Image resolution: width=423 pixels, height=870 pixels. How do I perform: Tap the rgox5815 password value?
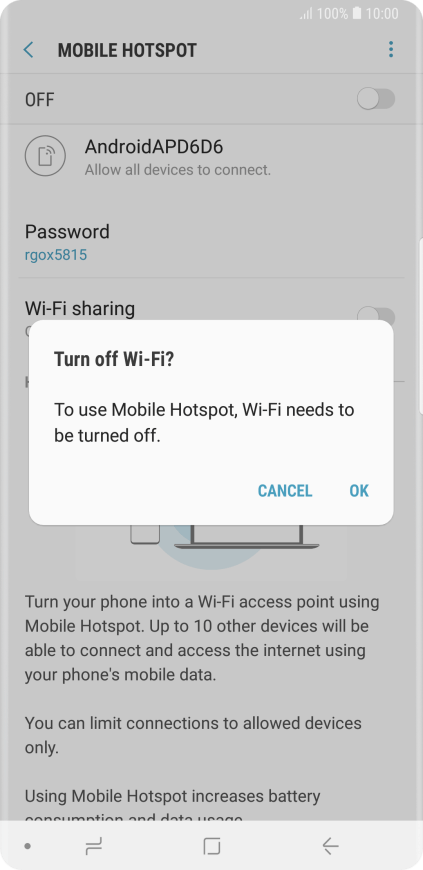point(56,255)
